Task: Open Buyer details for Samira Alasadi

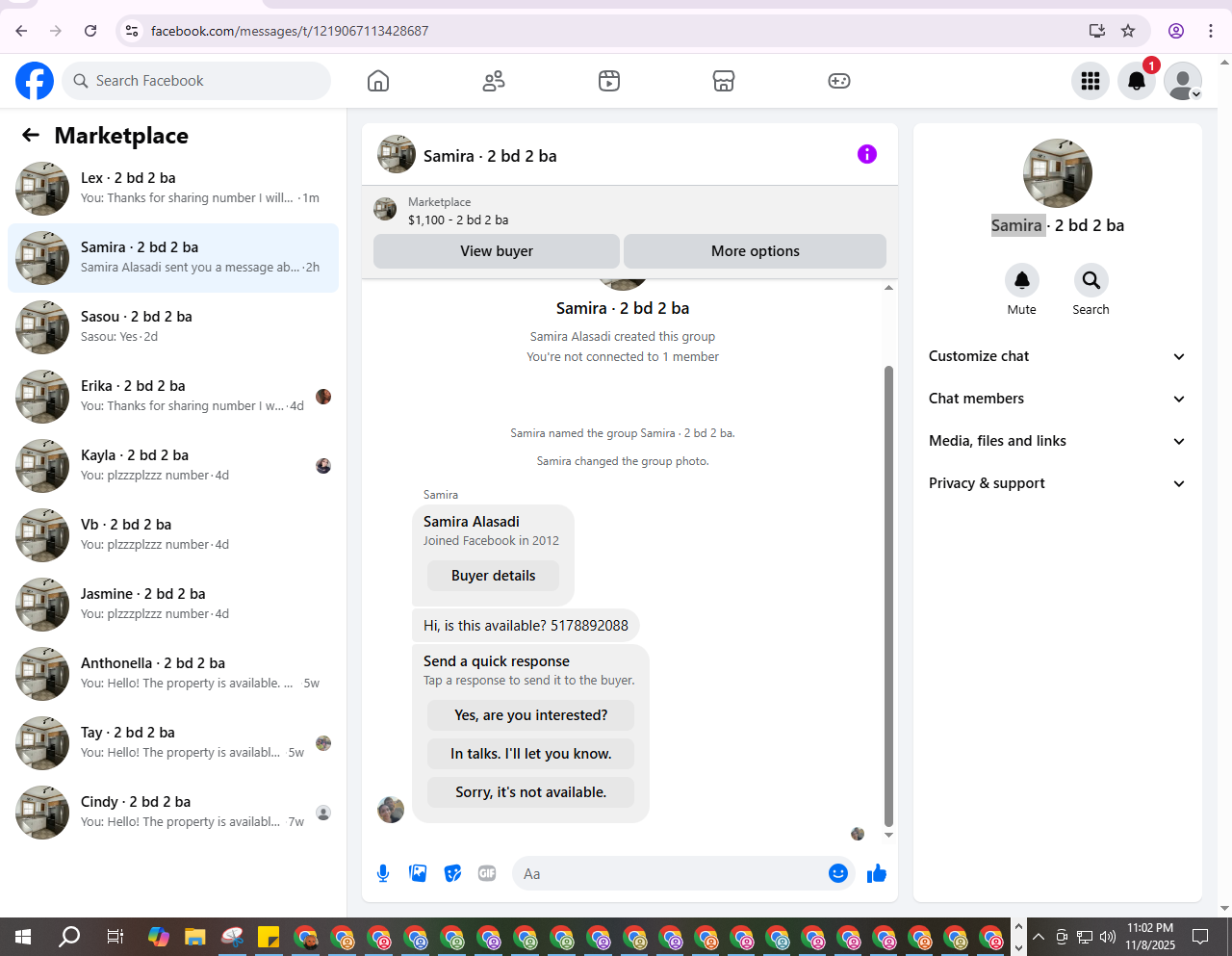Action: click(x=493, y=576)
